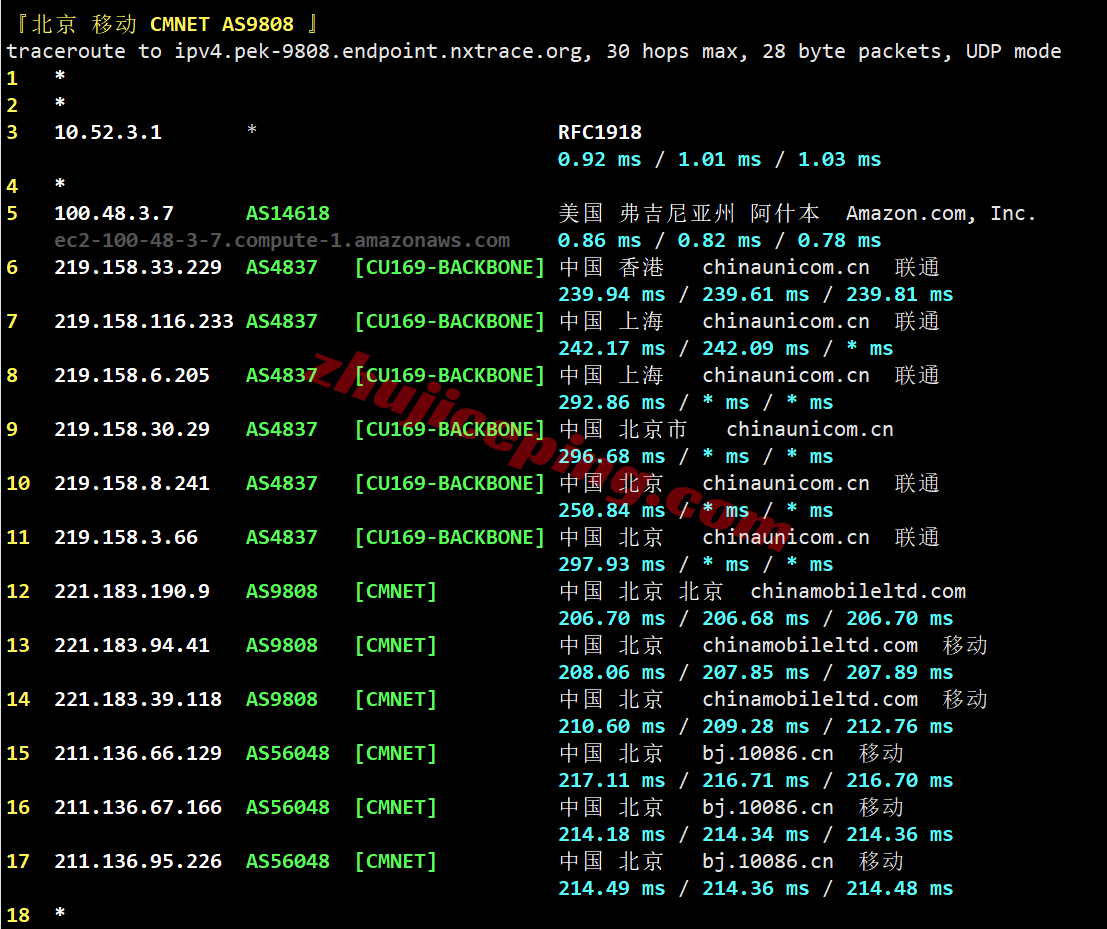This screenshot has height=929, width=1107.
Task: Click AS56048 on hop 15 row
Action: tap(288, 753)
